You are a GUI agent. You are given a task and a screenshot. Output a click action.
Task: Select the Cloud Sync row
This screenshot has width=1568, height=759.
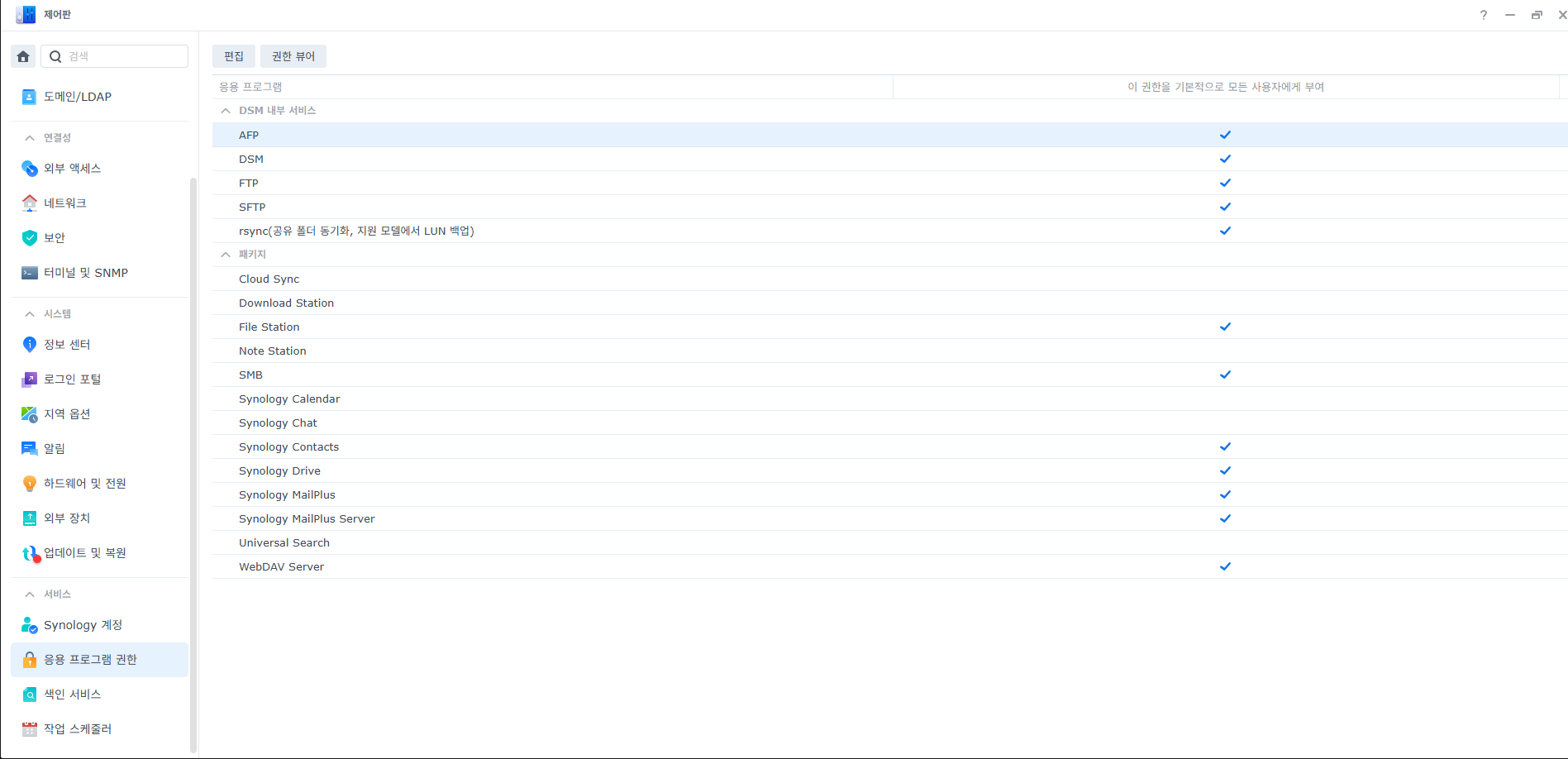(890, 279)
